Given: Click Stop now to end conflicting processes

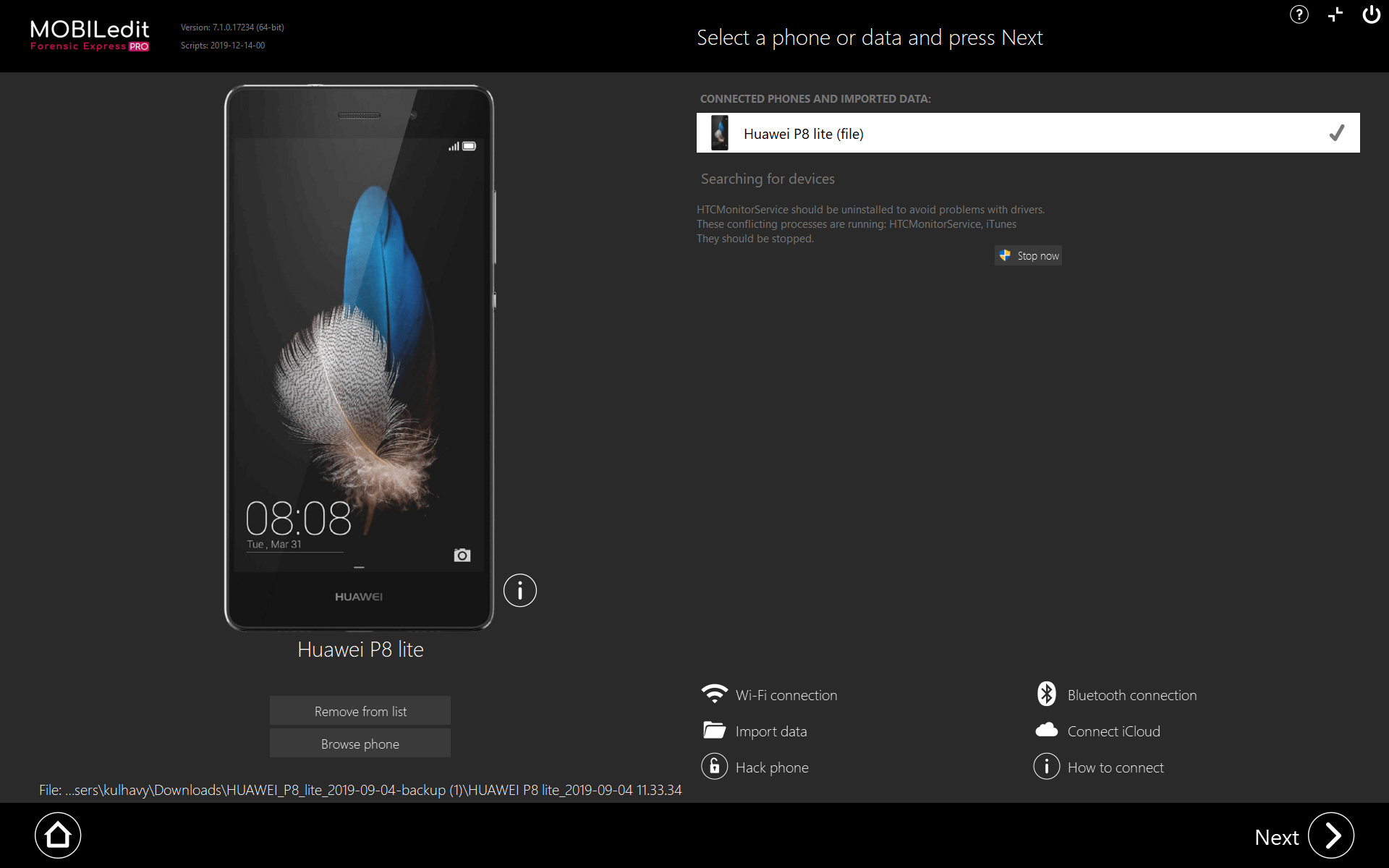Looking at the screenshot, I should pos(1028,255).
